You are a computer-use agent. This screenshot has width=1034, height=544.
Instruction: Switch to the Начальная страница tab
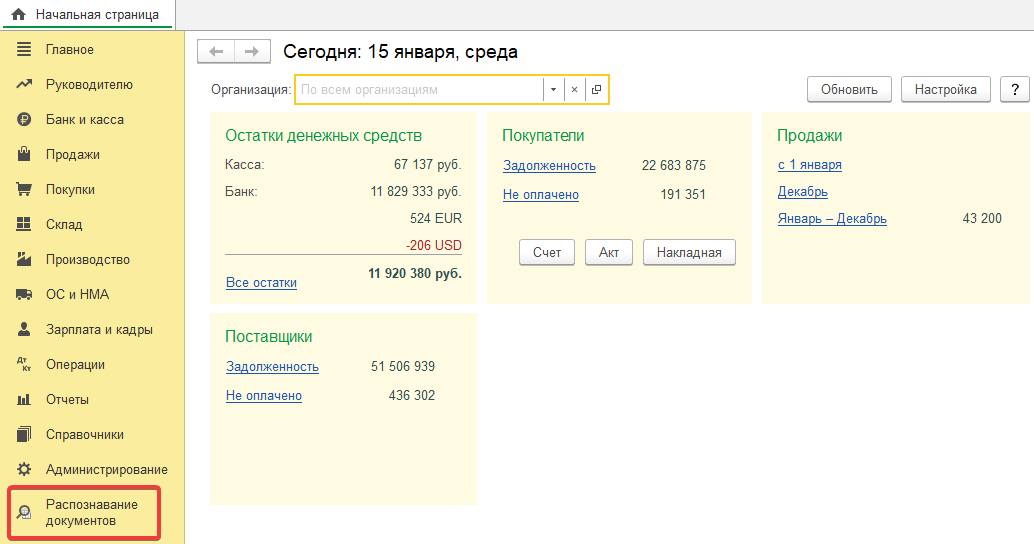coord(86,14)
